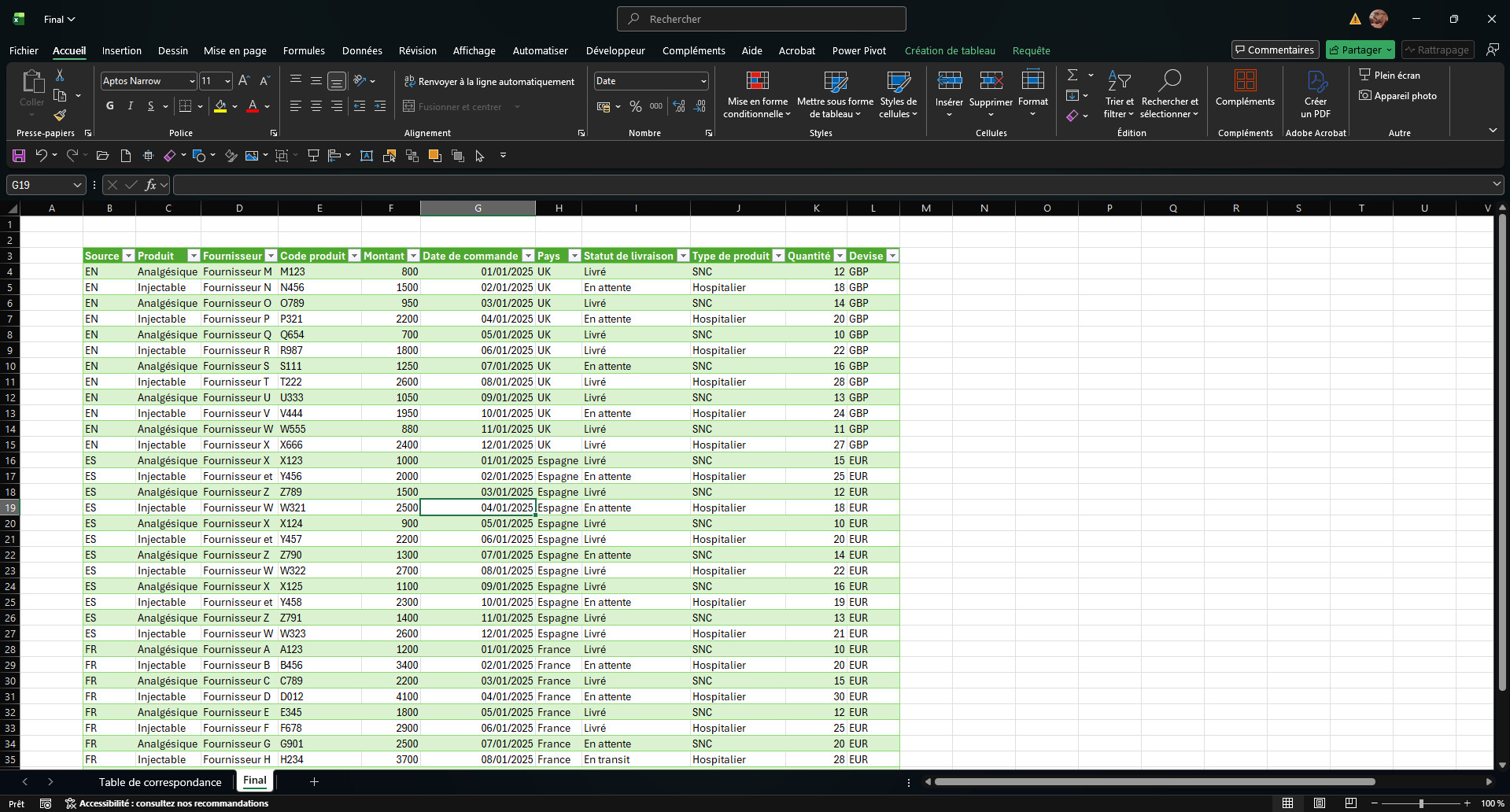The image size is (1510, 812).
Task: Click the percent style icon
Action: (635, 106)
